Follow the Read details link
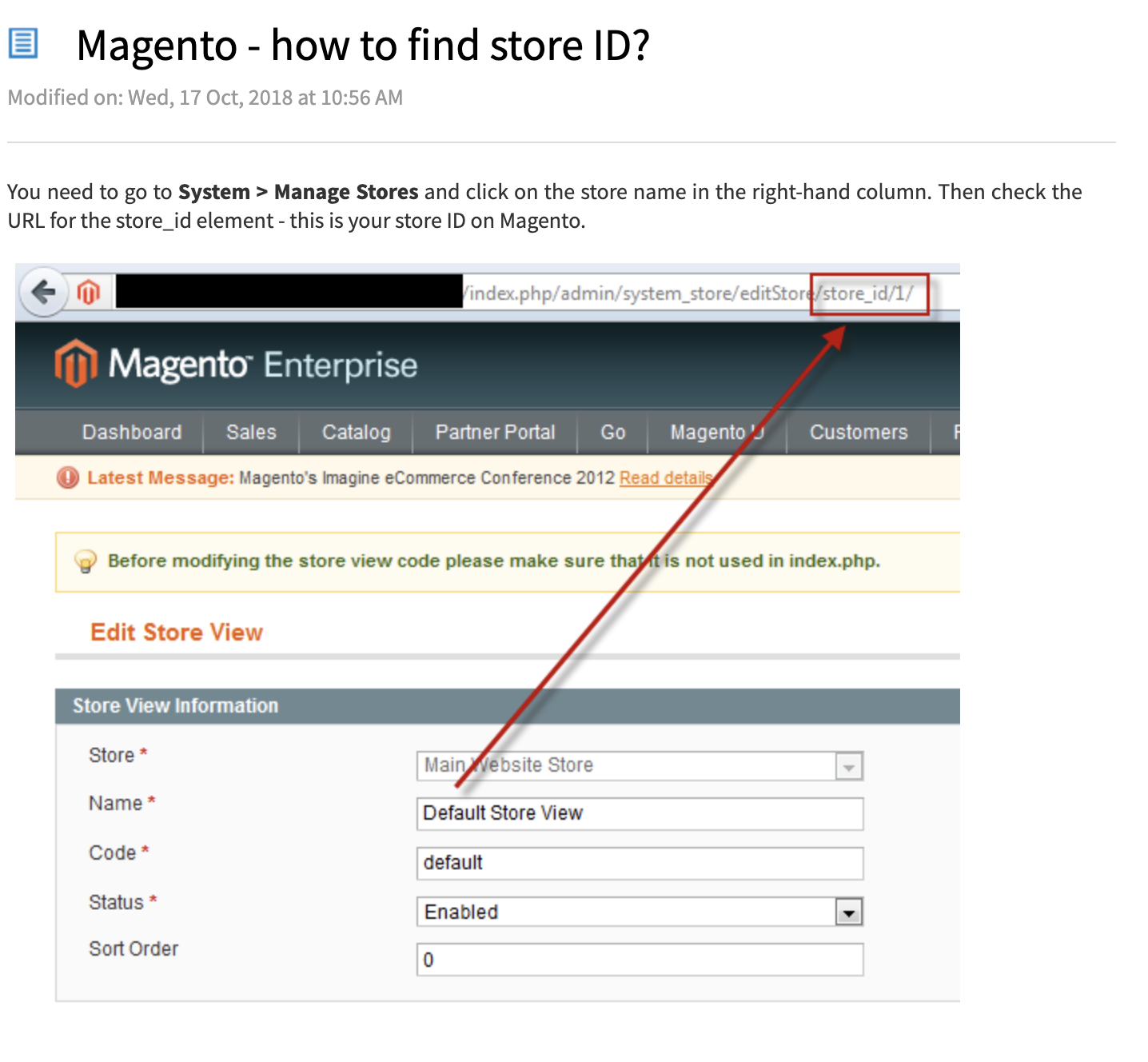Viewport: 1148px width, 1062px height. click(x=666, y=477)
